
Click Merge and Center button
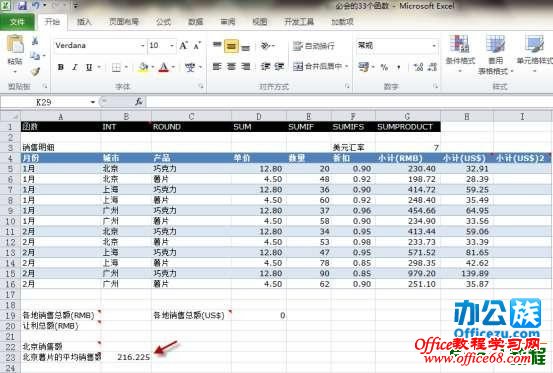click(x=317, y=66)
